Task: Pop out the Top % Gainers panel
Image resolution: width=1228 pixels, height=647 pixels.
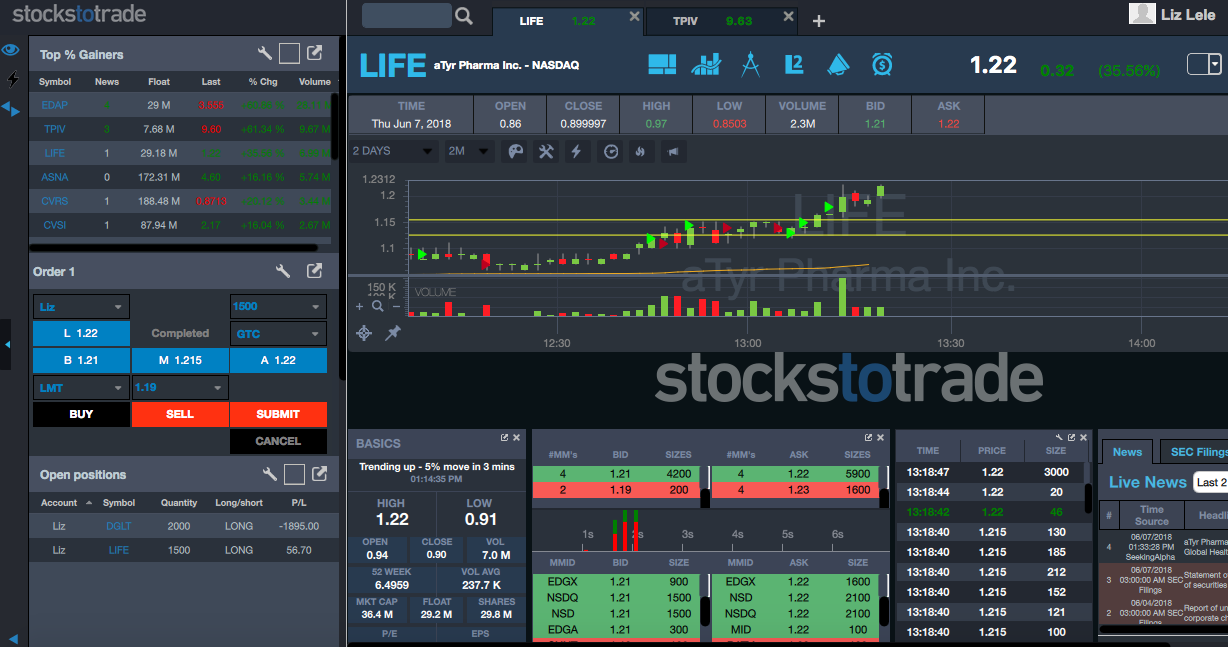Action: point(315,54)
